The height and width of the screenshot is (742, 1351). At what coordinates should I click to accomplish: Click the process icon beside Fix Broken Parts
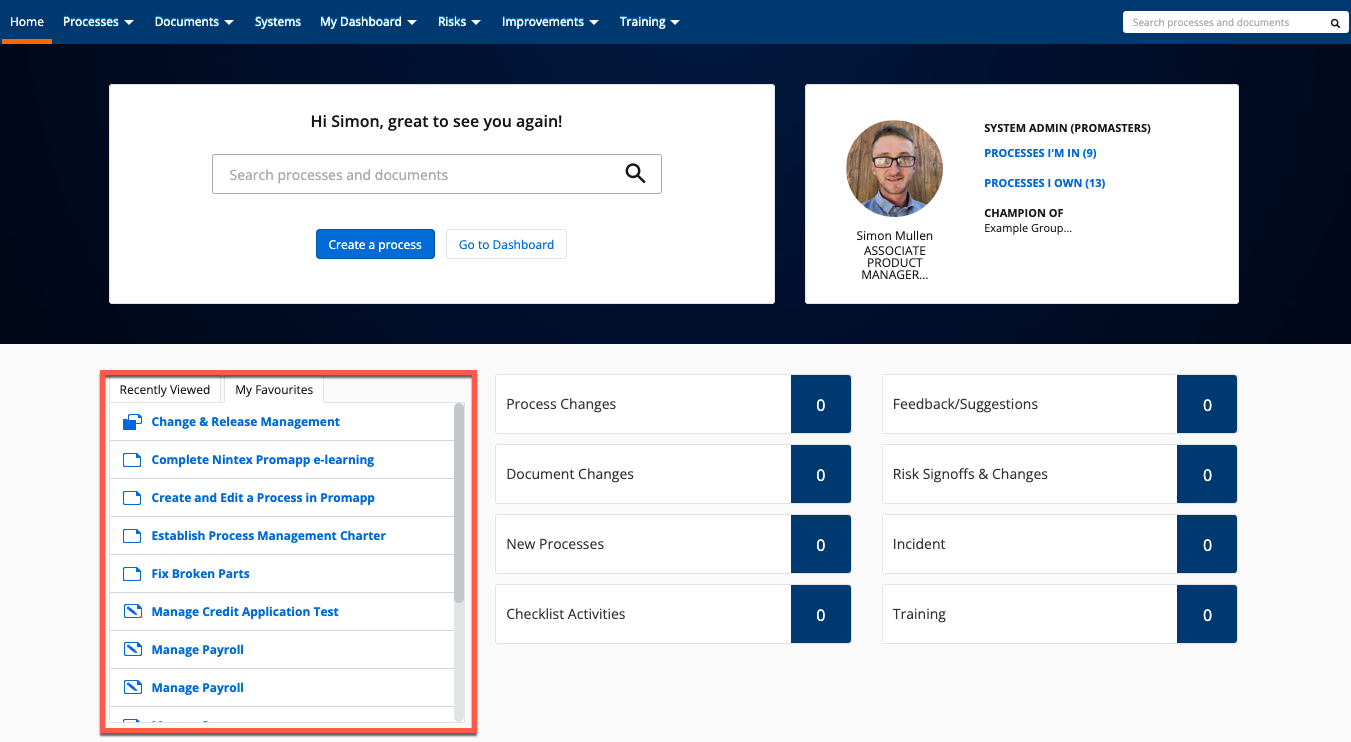coord(132,574)
